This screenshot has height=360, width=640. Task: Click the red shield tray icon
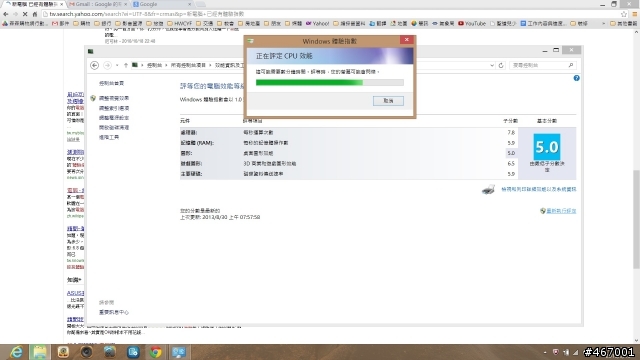click(556, 352)
